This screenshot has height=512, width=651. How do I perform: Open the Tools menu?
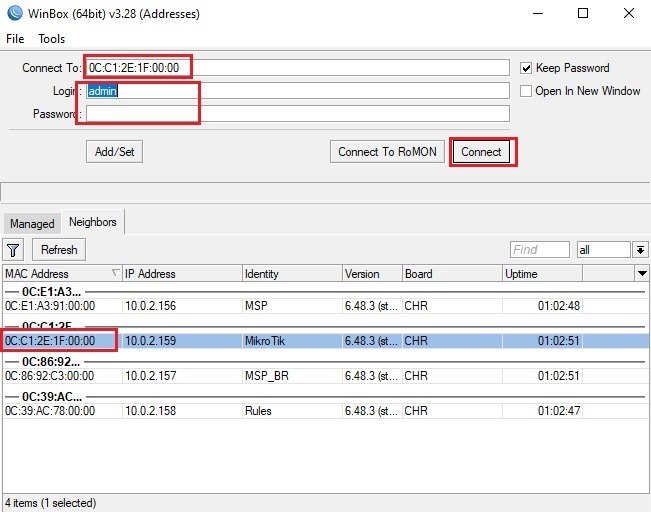pyautogui.click(x=51, y=39)
